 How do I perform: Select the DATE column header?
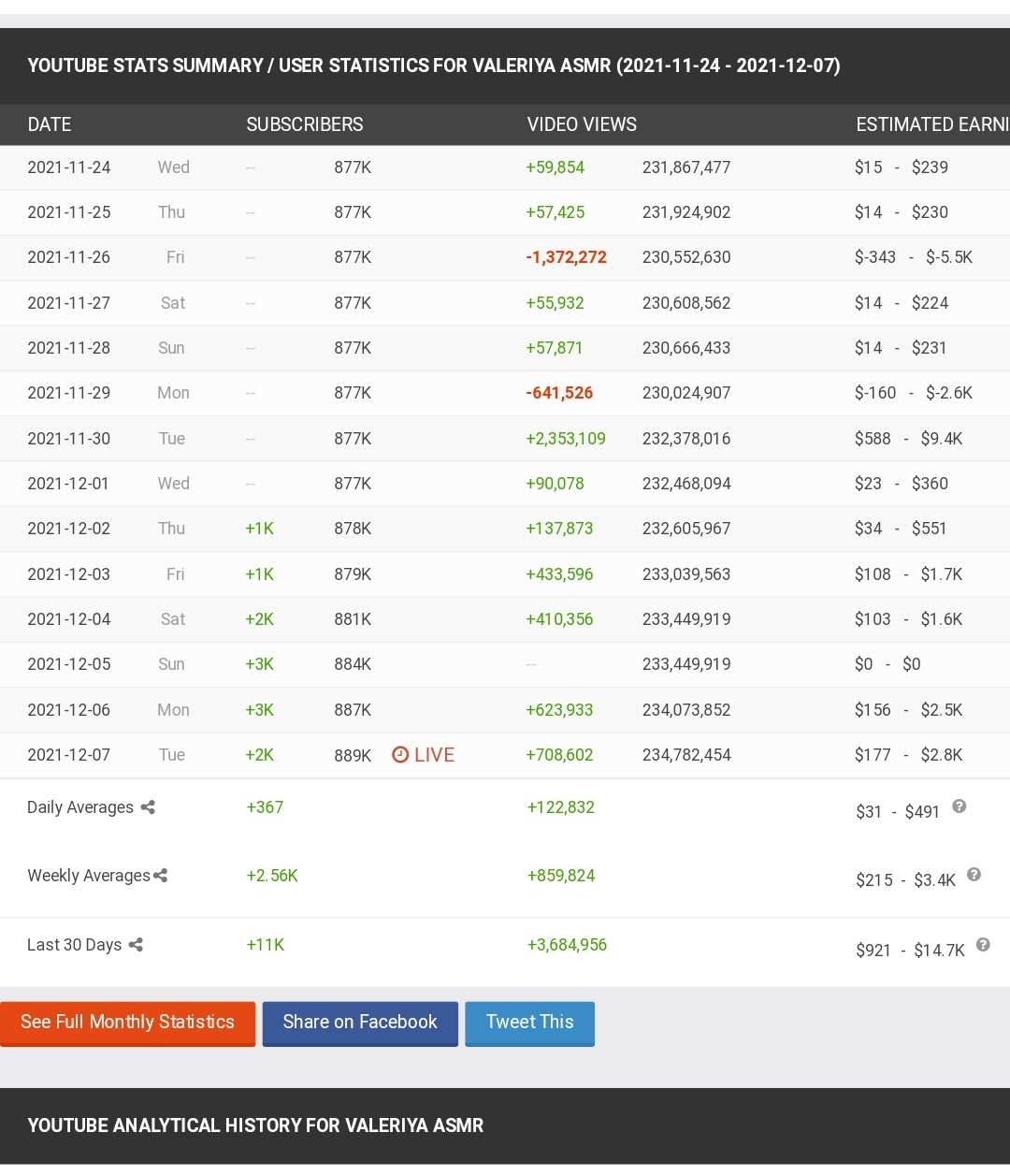50,124
